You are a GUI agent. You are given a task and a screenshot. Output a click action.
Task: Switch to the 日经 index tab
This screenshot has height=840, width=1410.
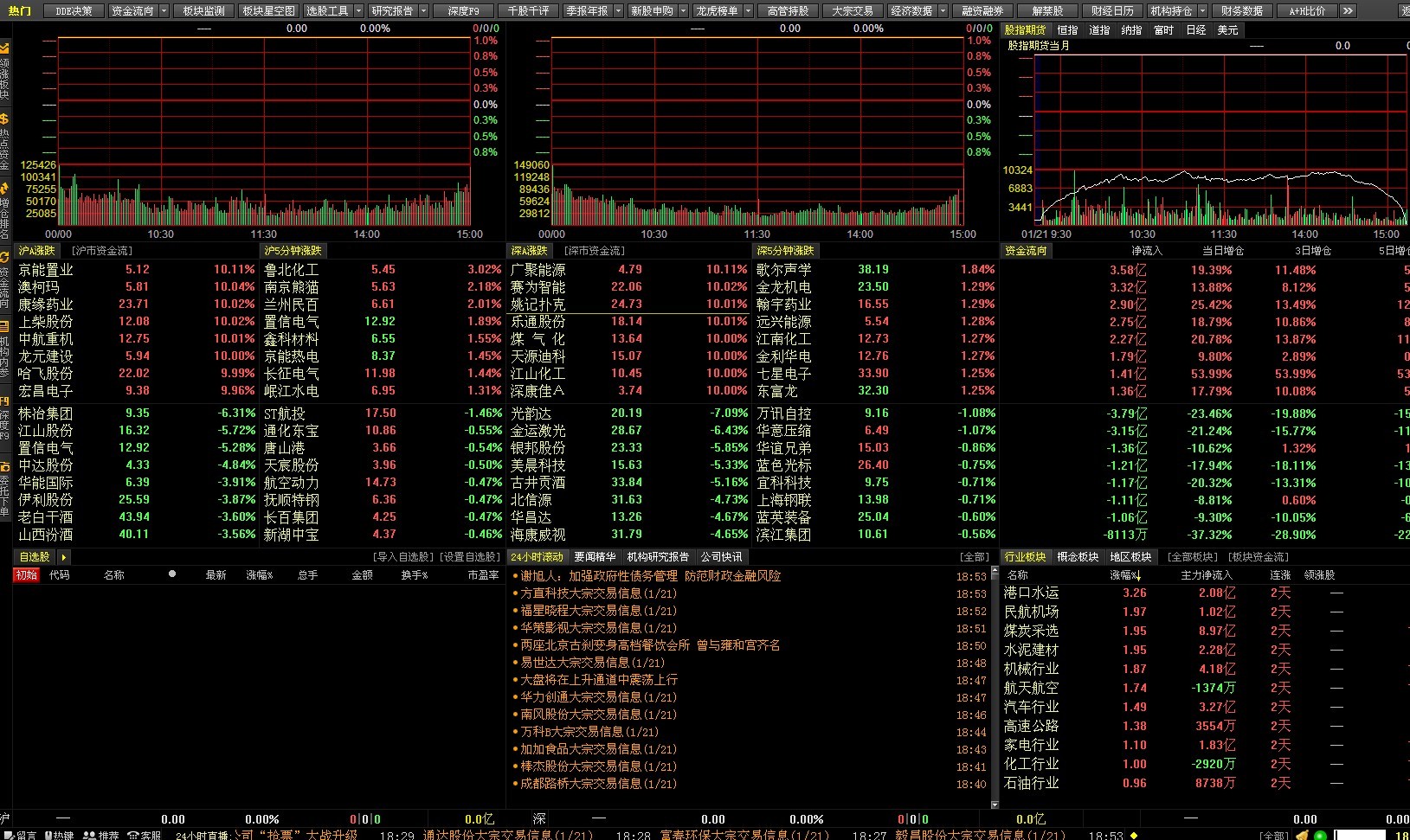[1196, 29]
